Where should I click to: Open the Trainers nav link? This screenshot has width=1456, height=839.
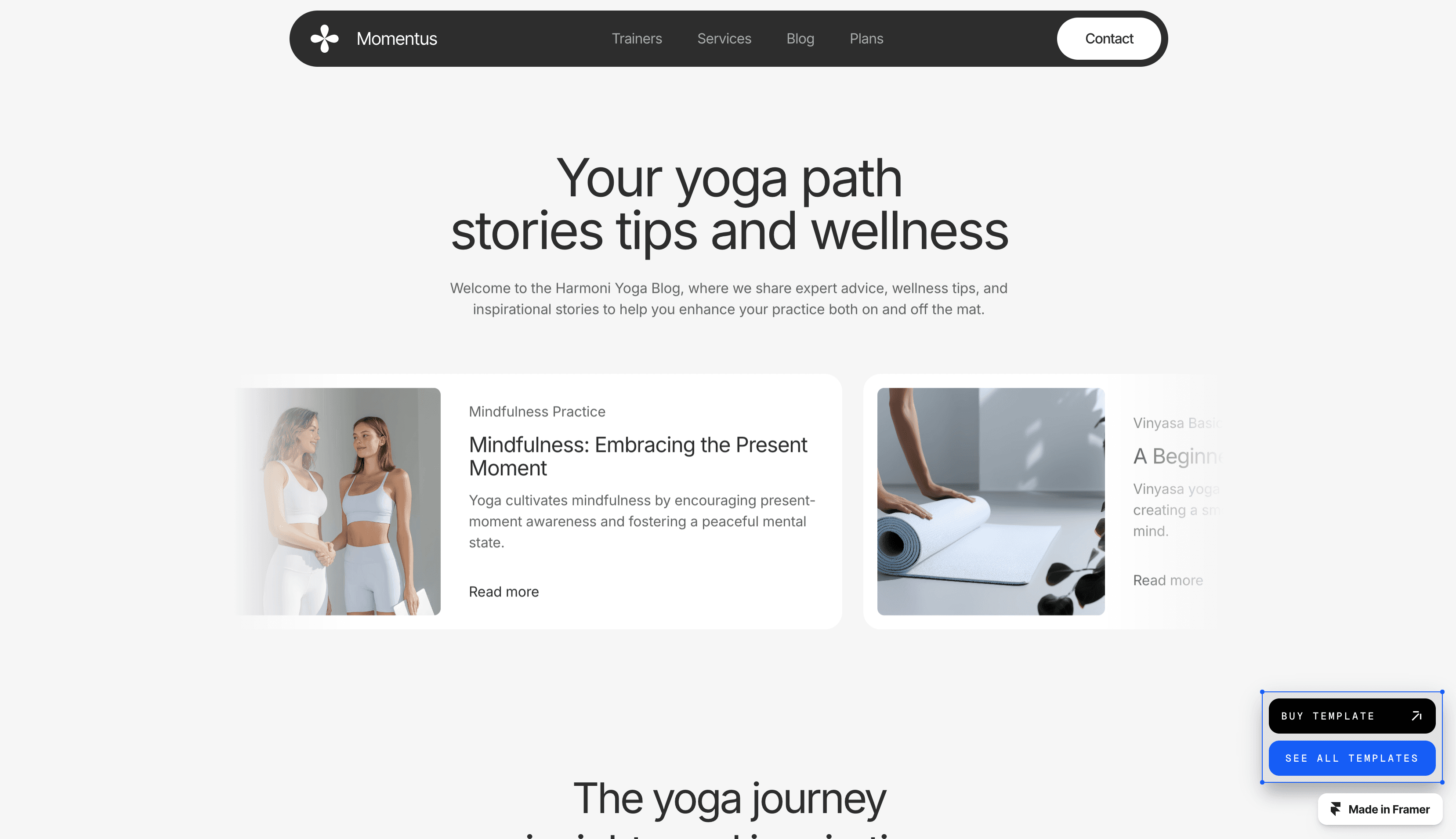tap(637, 39)
